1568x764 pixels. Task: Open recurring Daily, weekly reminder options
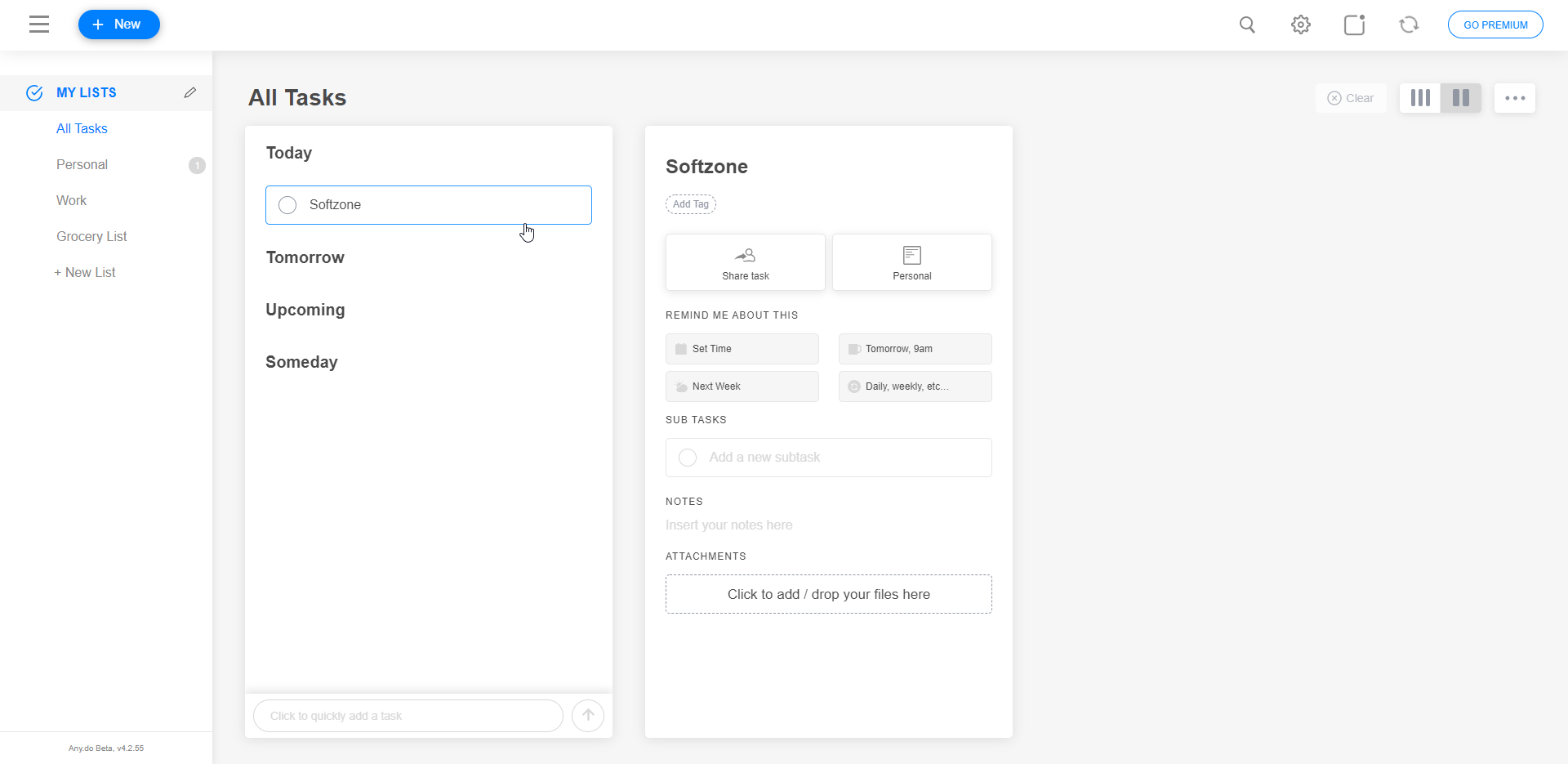915,386
